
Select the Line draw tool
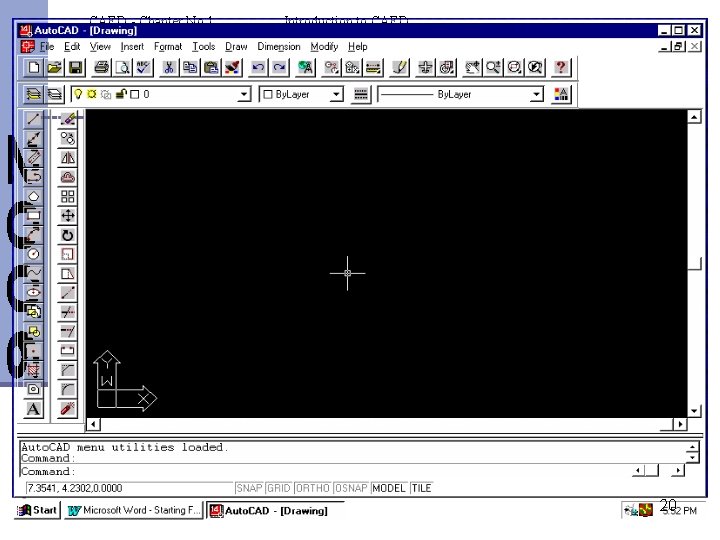(33, 118)
